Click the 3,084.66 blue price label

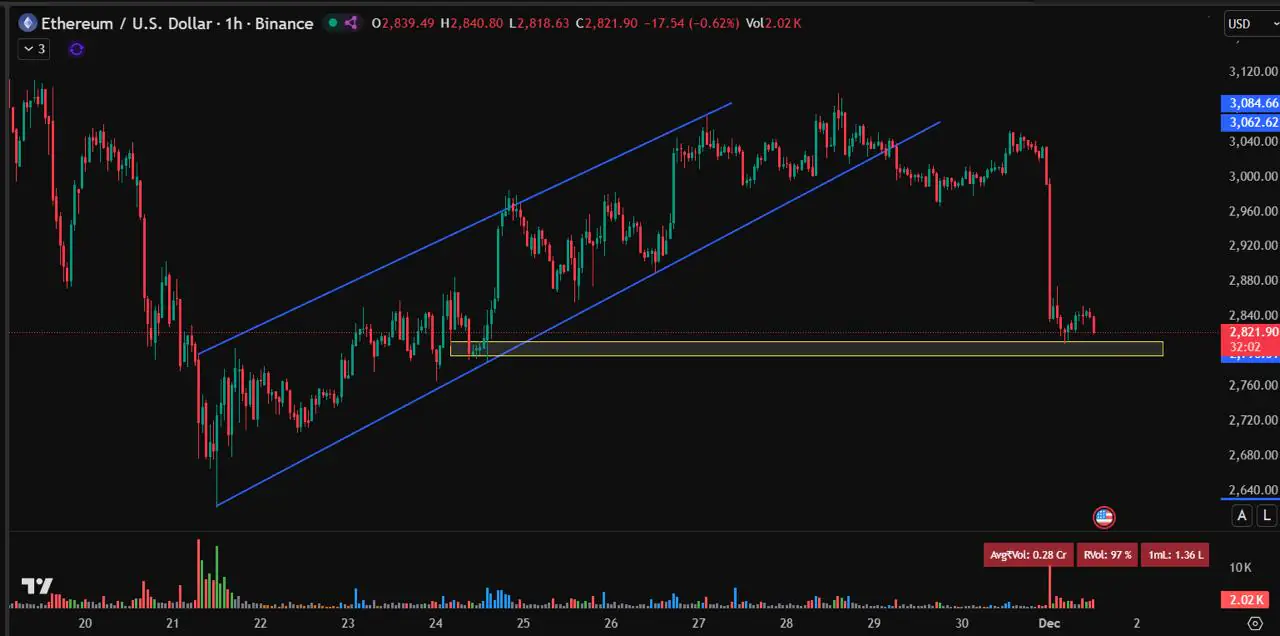pos(1252,103)
